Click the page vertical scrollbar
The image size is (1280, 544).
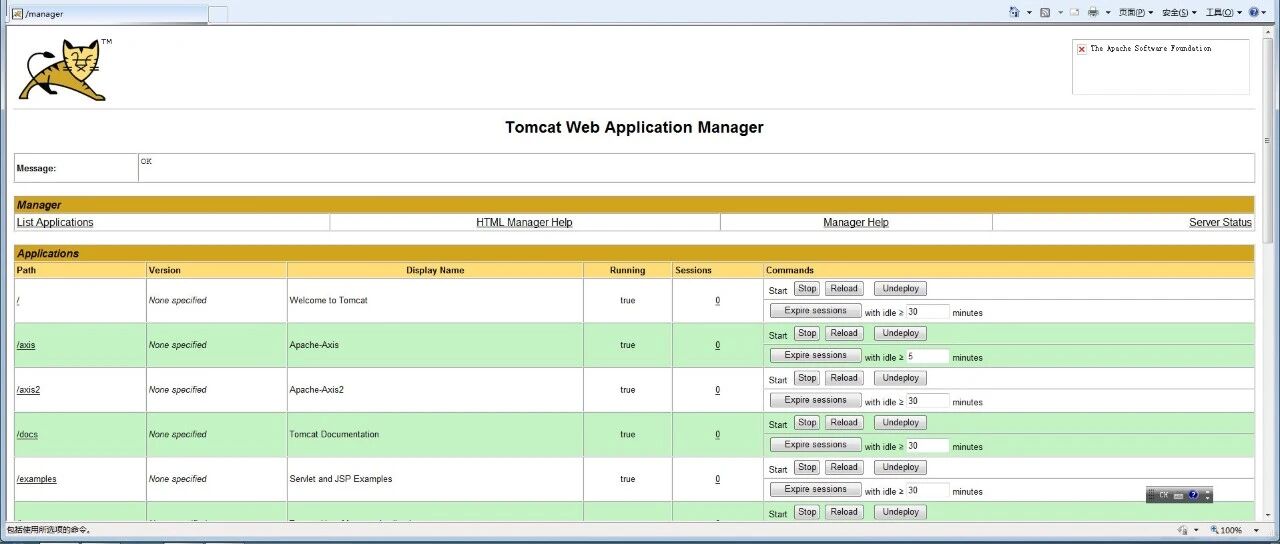1270,272
